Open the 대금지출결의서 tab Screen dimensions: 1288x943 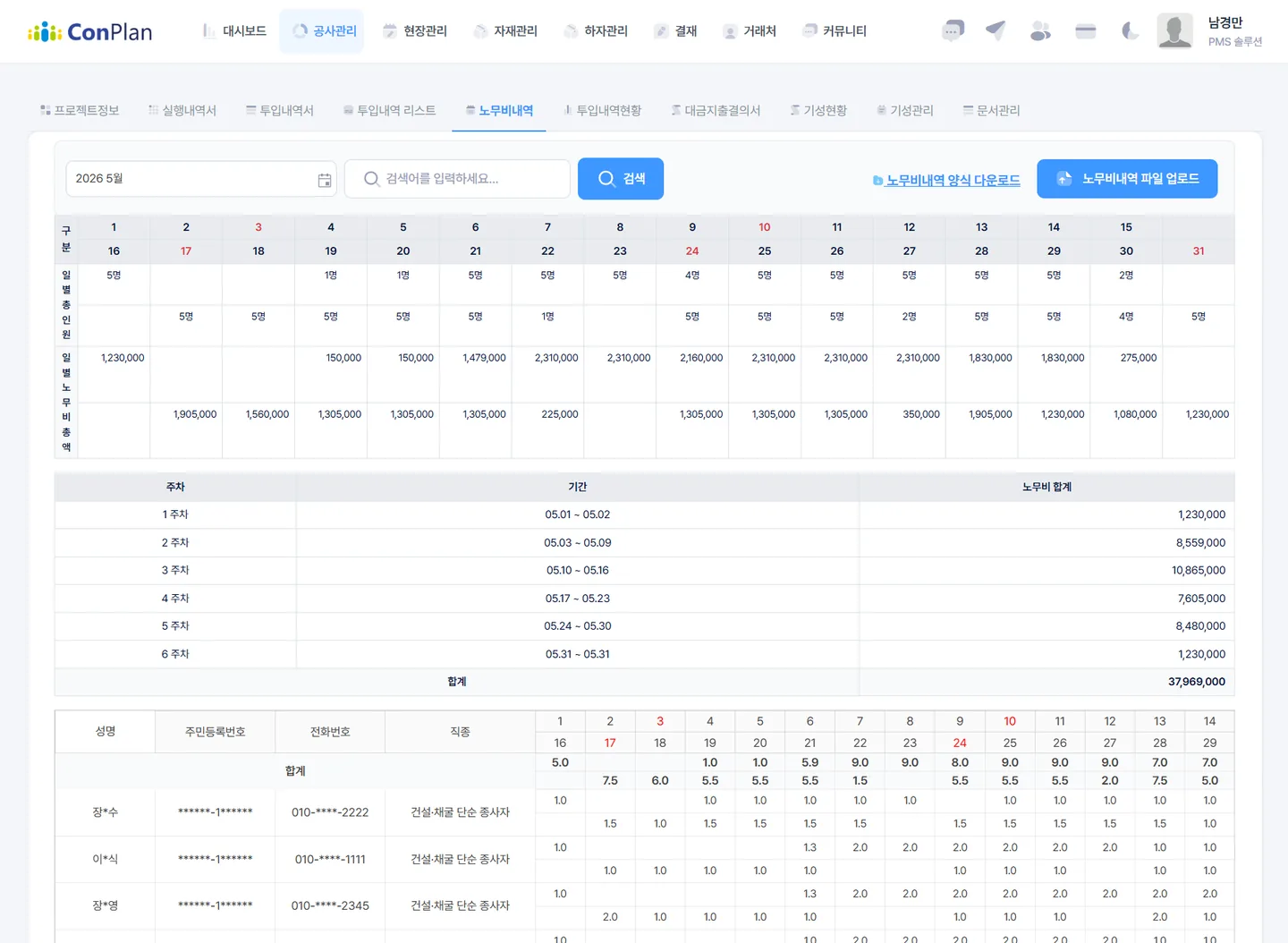pos(716,111)
